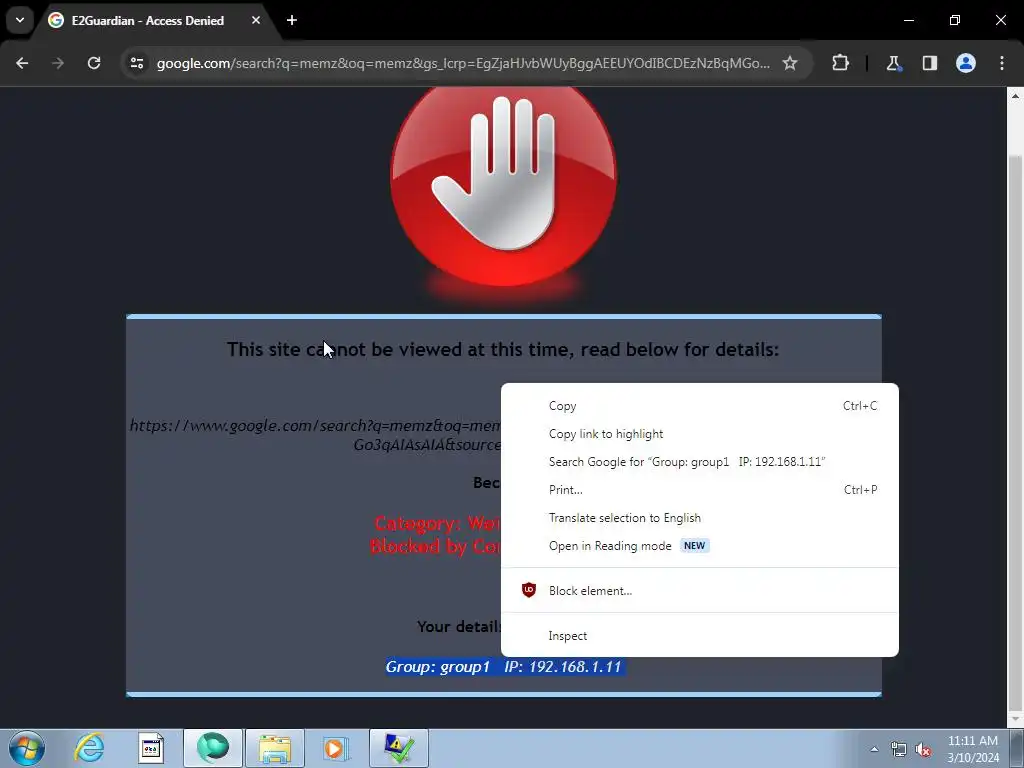Open site information icon in address bar
Viewport: 1024px width, 768px height.
click(x=137, y=63)
